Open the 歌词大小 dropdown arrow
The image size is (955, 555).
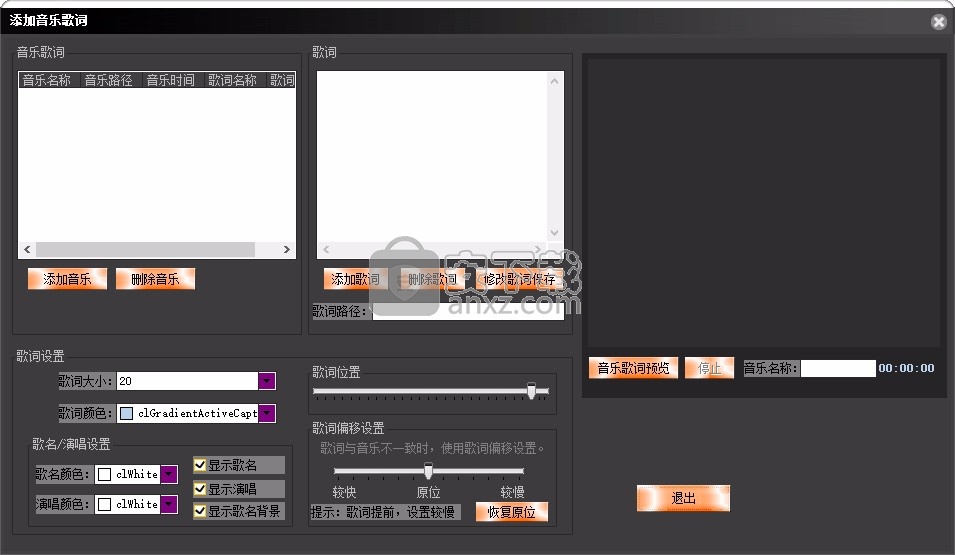pyautogui.click(x=267, y=381)
